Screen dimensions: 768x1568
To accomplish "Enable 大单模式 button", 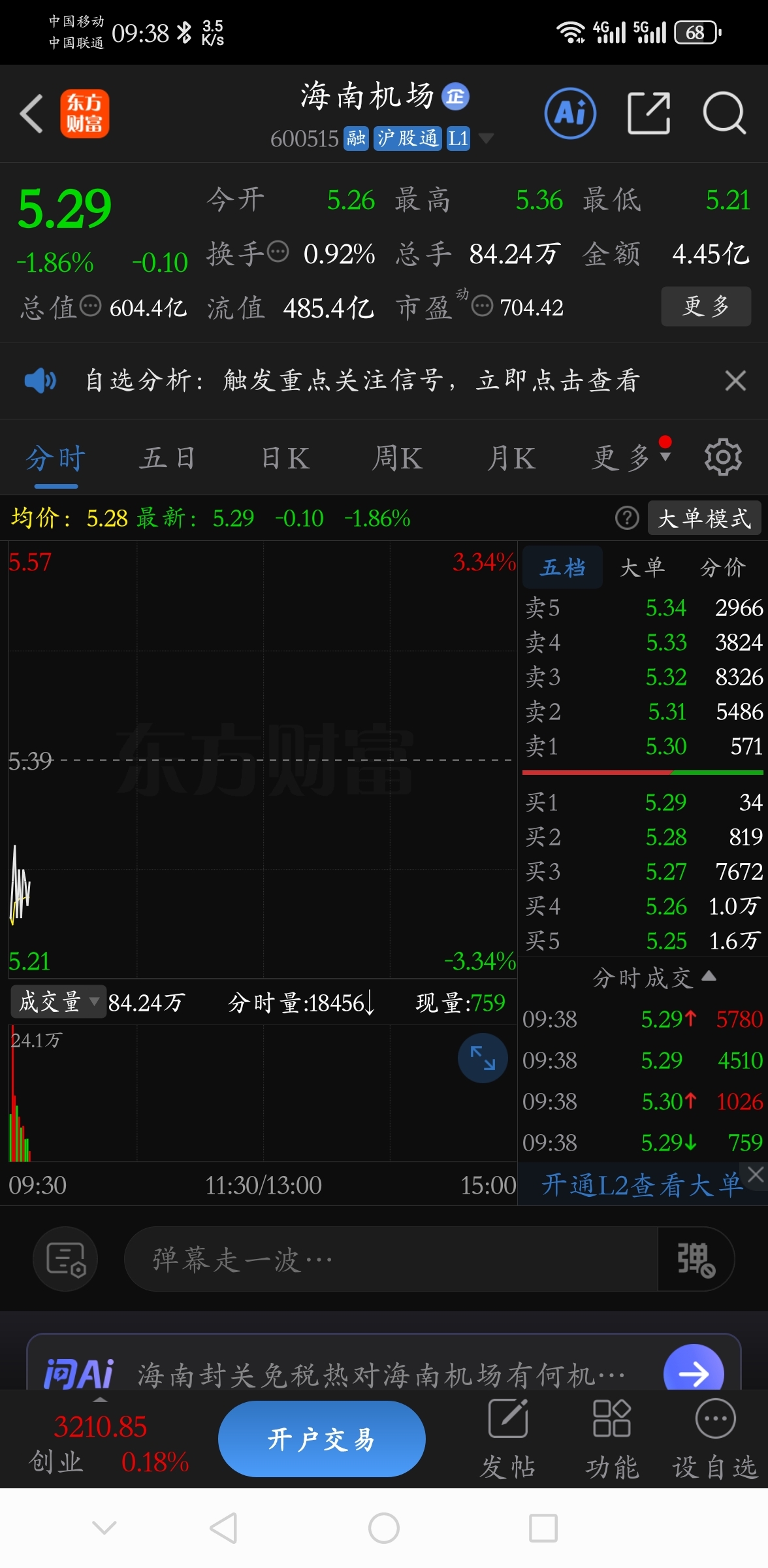I will 704,518.
